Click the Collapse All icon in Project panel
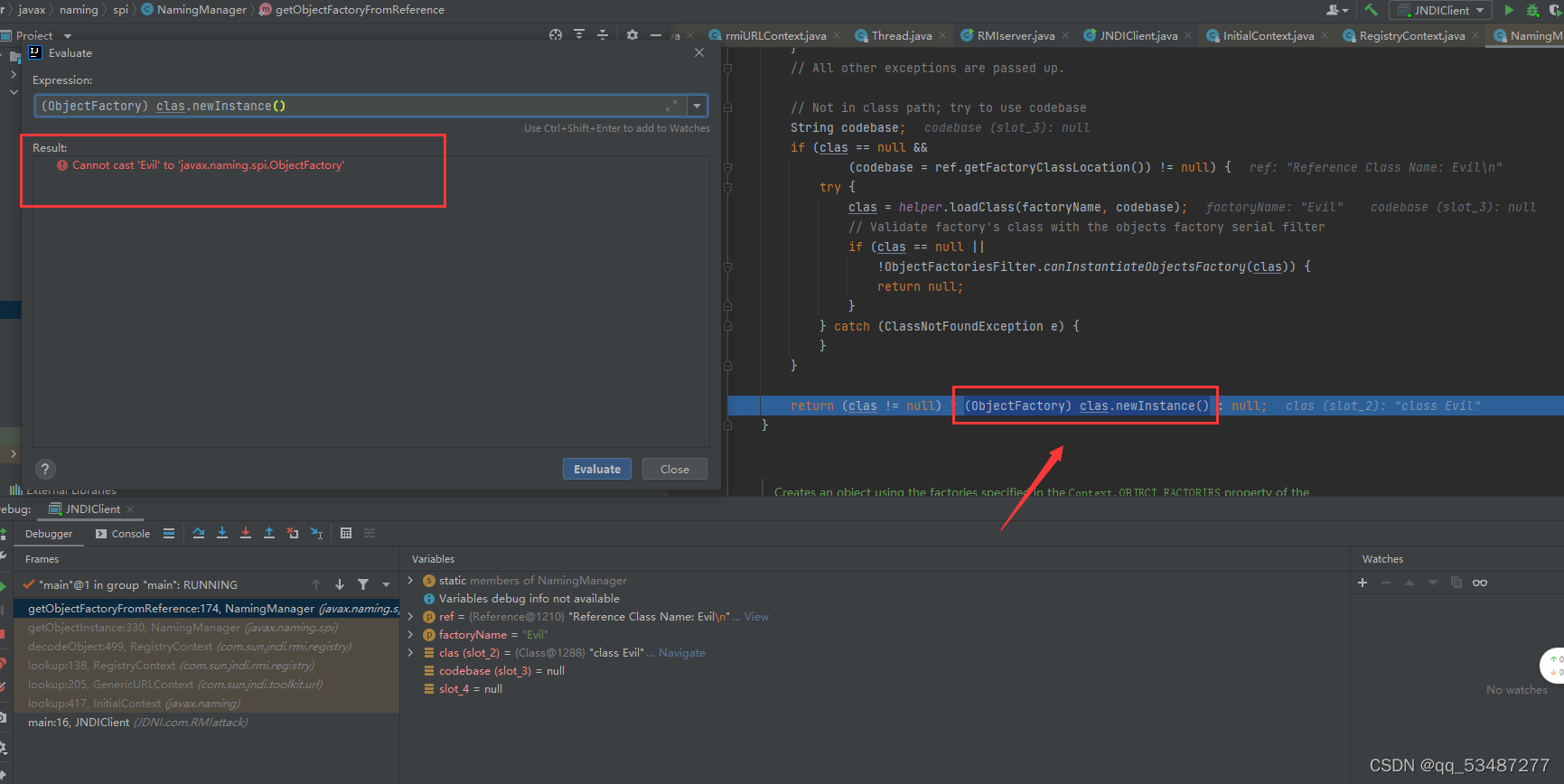Screen dimensions: 1564x784 coord(603,34)
